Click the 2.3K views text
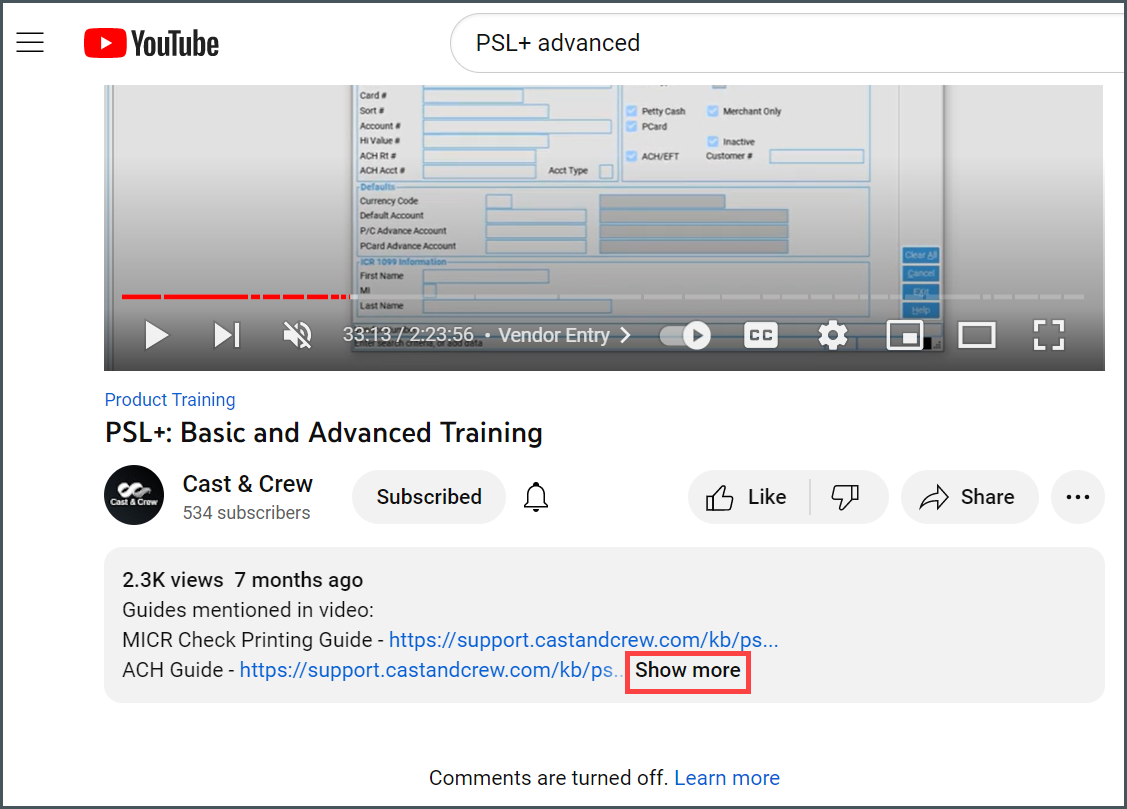Image resolution: width=1127 pixels, height=809 pixels. click(172, 580)
